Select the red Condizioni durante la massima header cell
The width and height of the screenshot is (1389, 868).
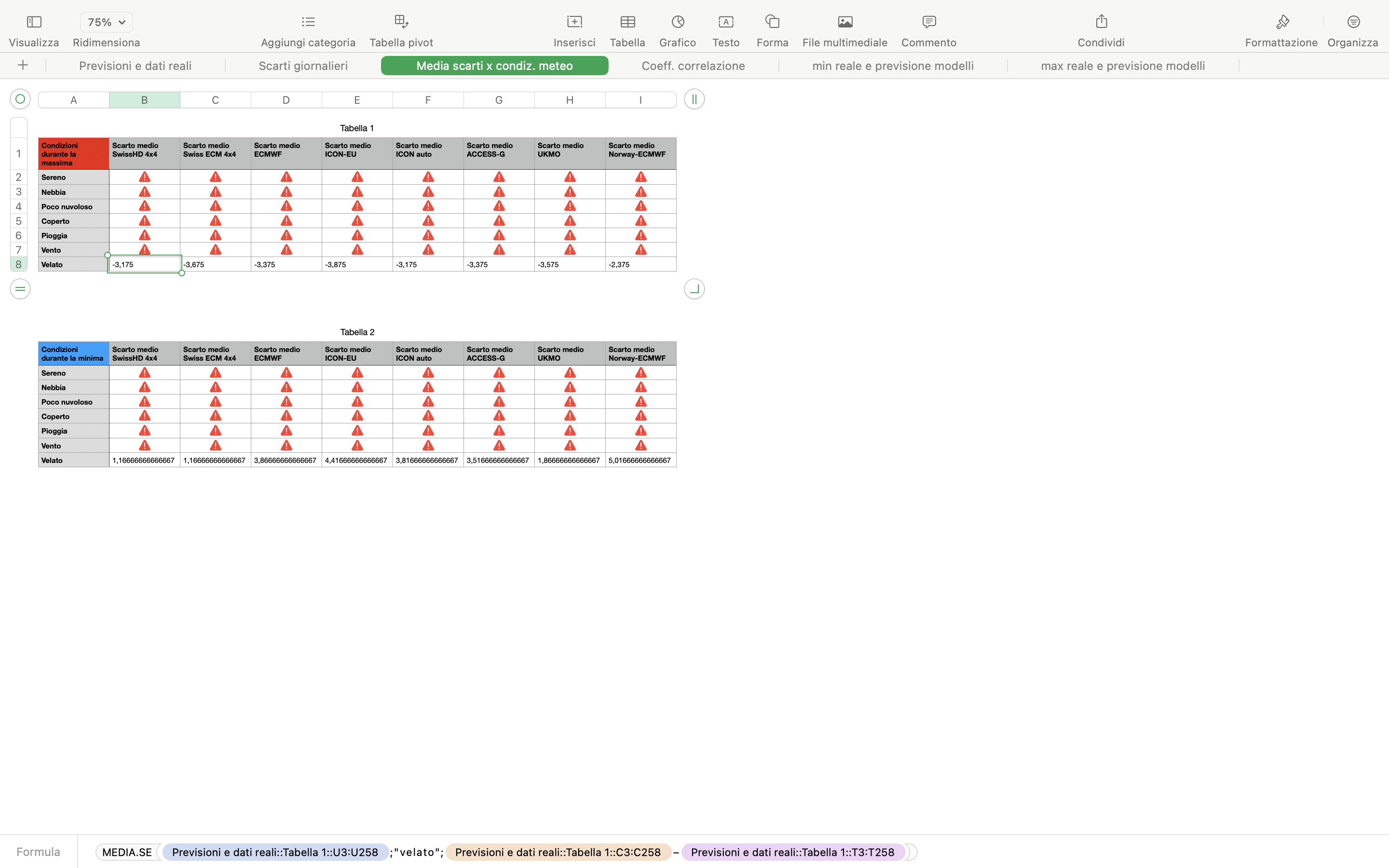pyautogui.click(x=73, y=154)
